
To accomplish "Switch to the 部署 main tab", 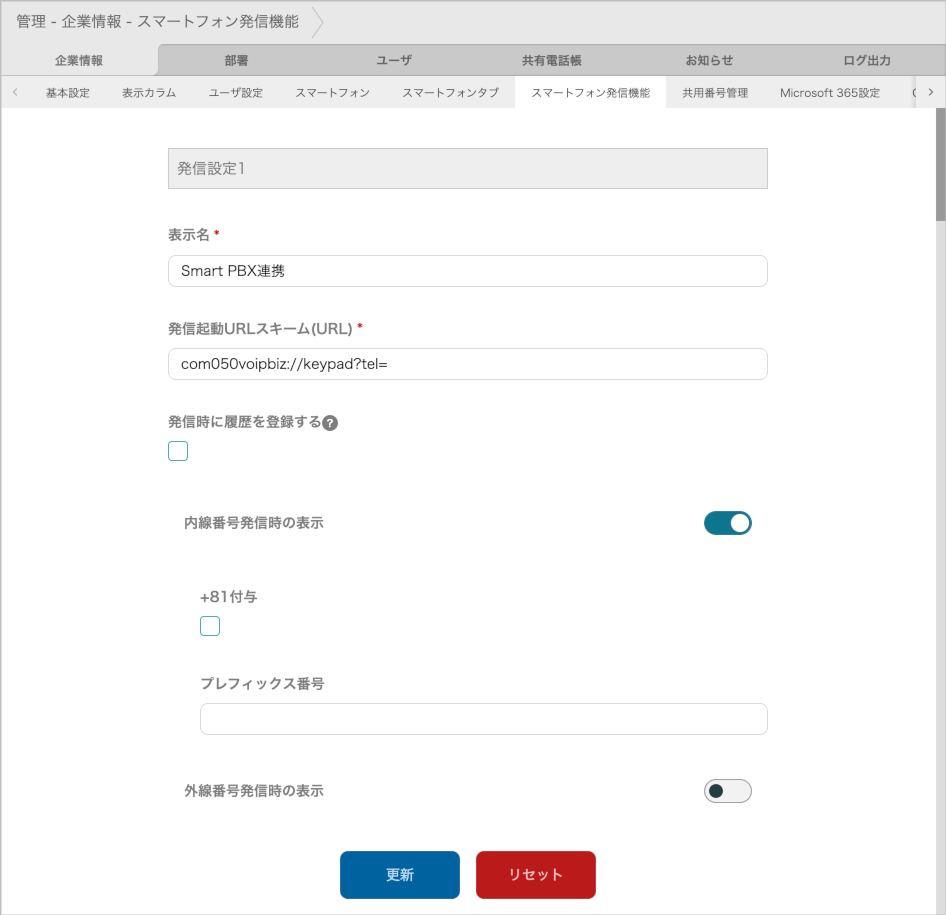I will click(236, 60).
